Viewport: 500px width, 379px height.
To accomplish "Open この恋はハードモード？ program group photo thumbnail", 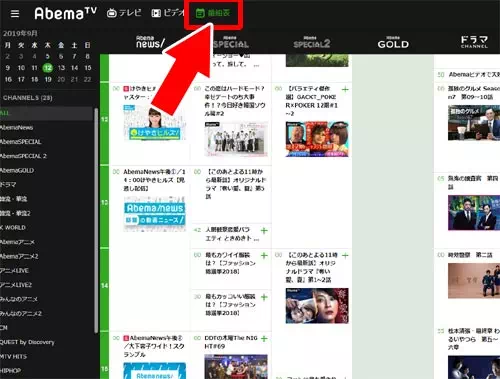I will (x=236, y=139).
